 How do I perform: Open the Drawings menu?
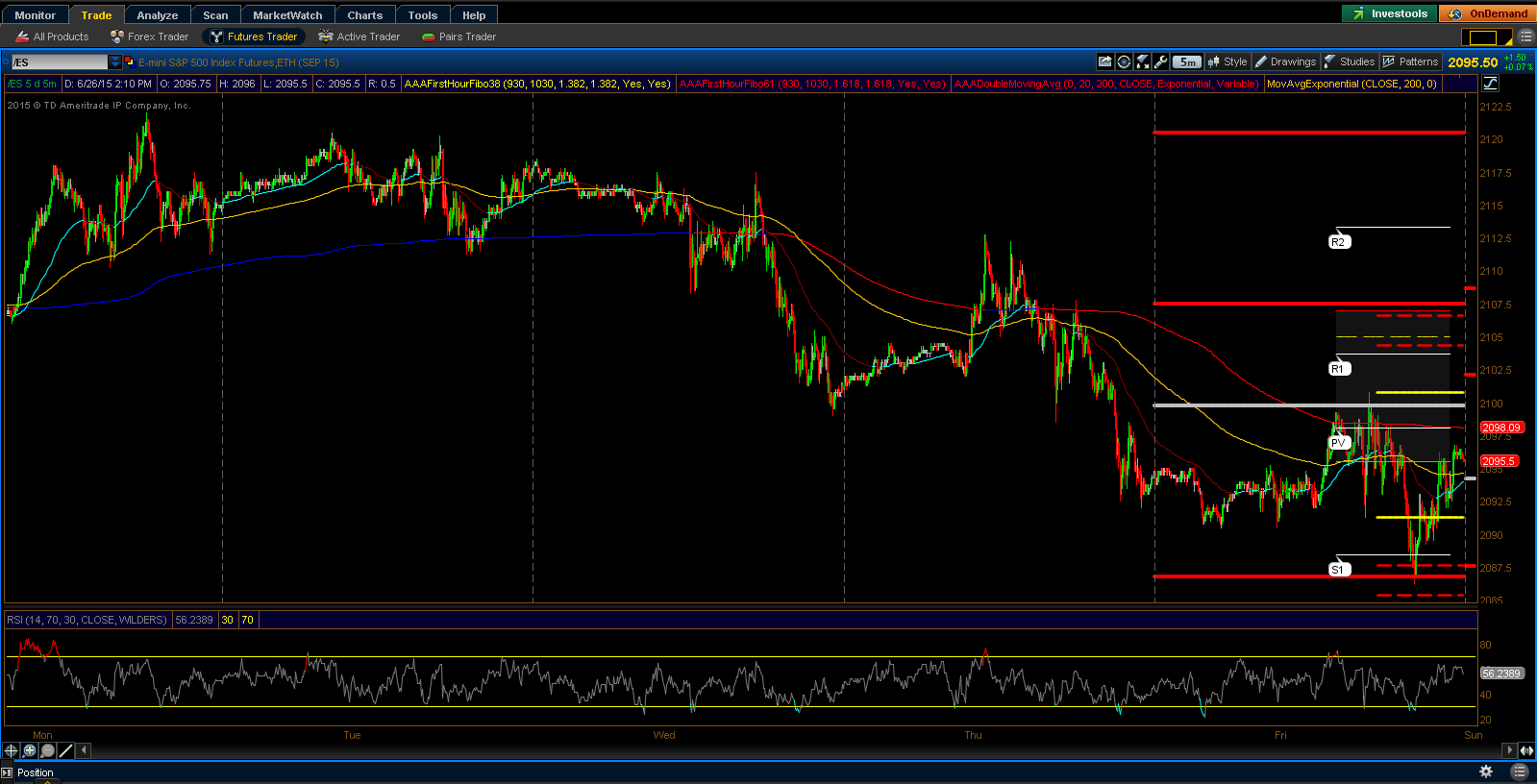(1285, 61)
